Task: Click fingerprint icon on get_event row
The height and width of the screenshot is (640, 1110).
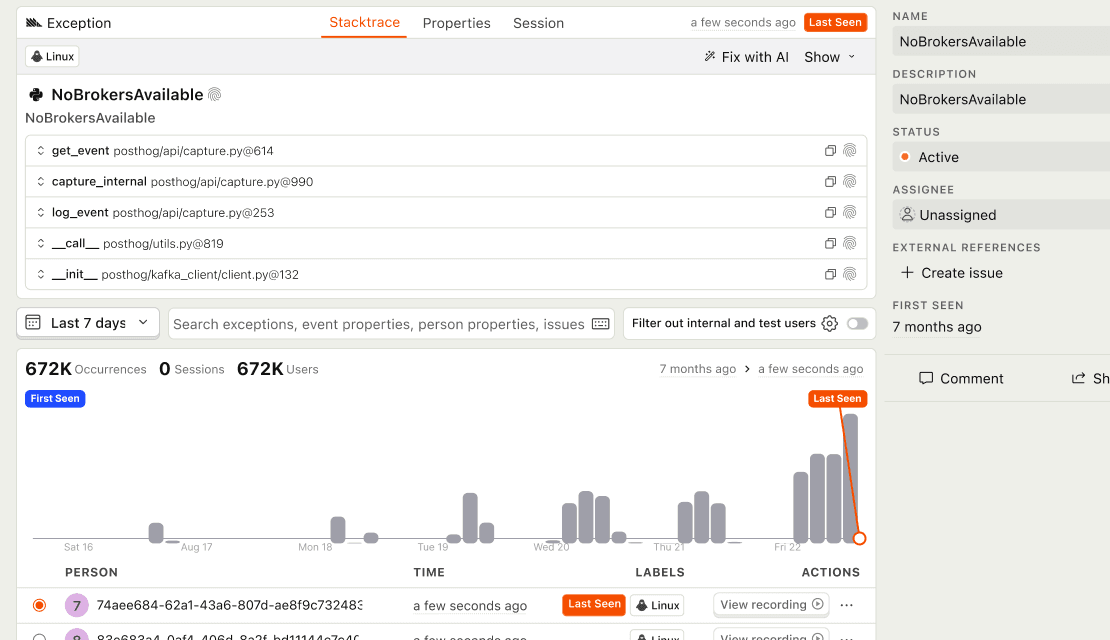Action: coord(850,151)
